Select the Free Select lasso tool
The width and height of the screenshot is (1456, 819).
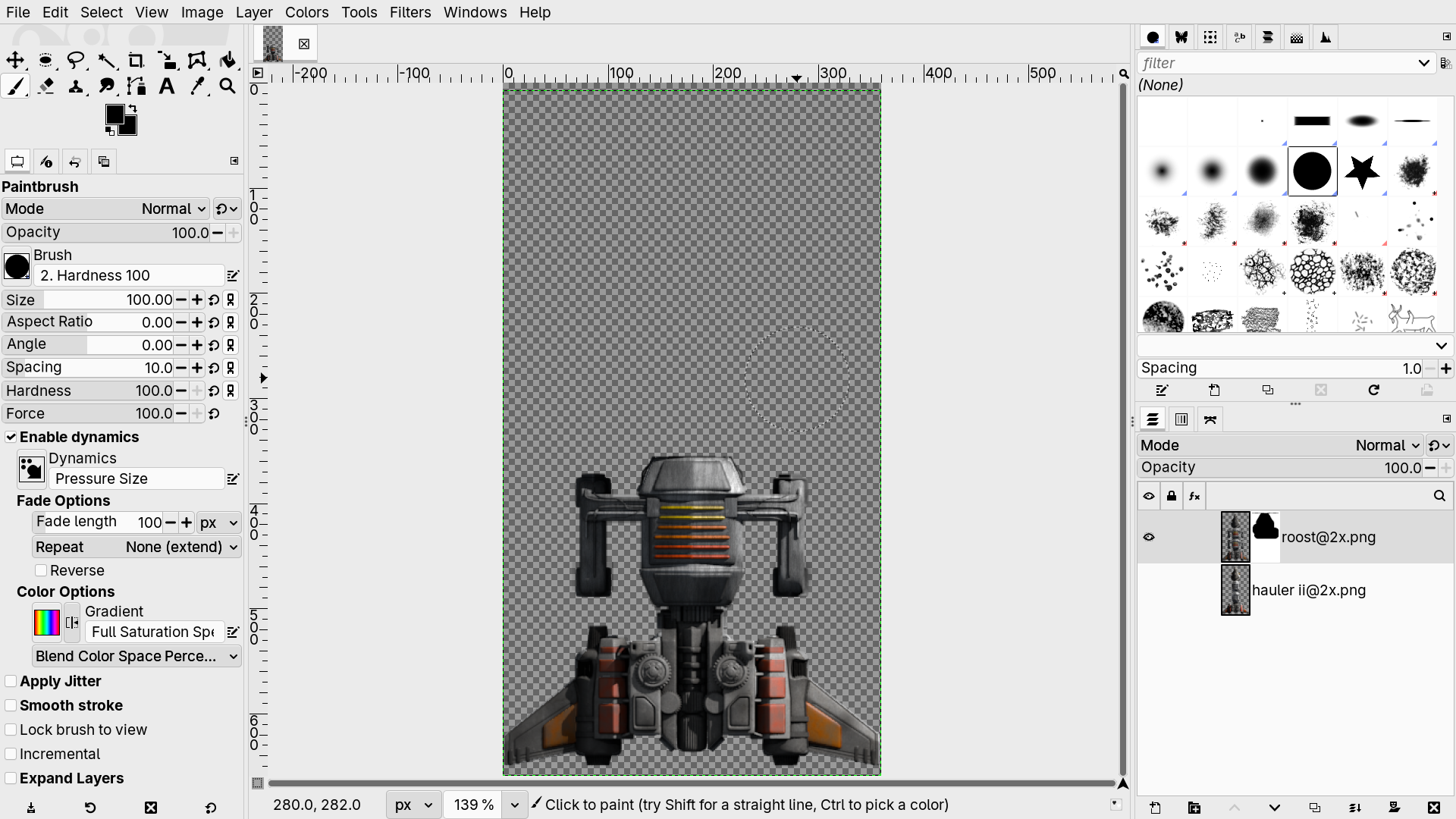[x=76, y=61]
